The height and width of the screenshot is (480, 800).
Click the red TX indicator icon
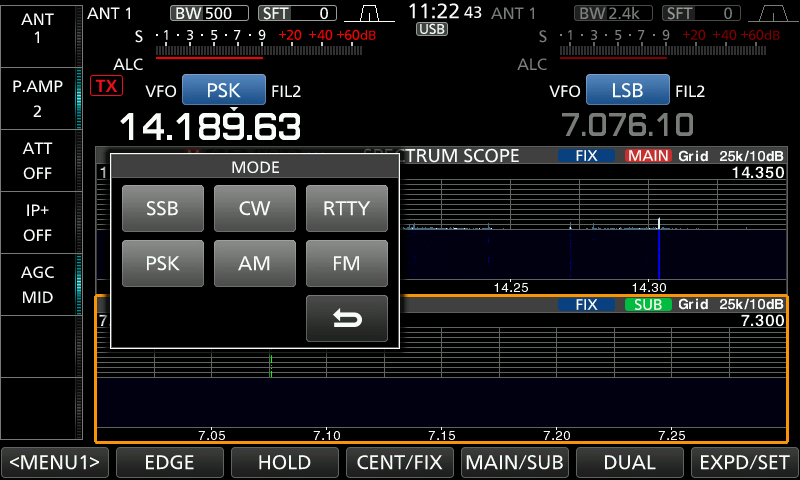(104, 86)
